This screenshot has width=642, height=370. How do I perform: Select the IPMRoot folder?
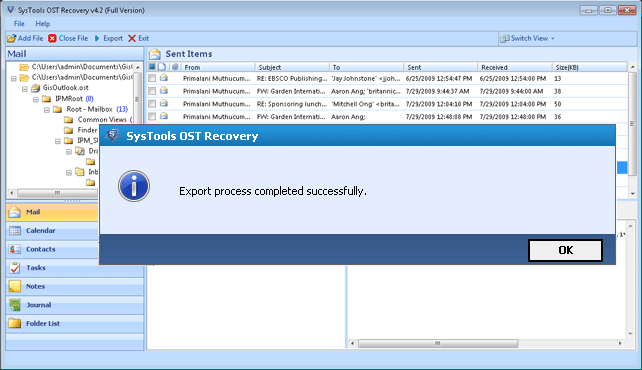point(69,99)
